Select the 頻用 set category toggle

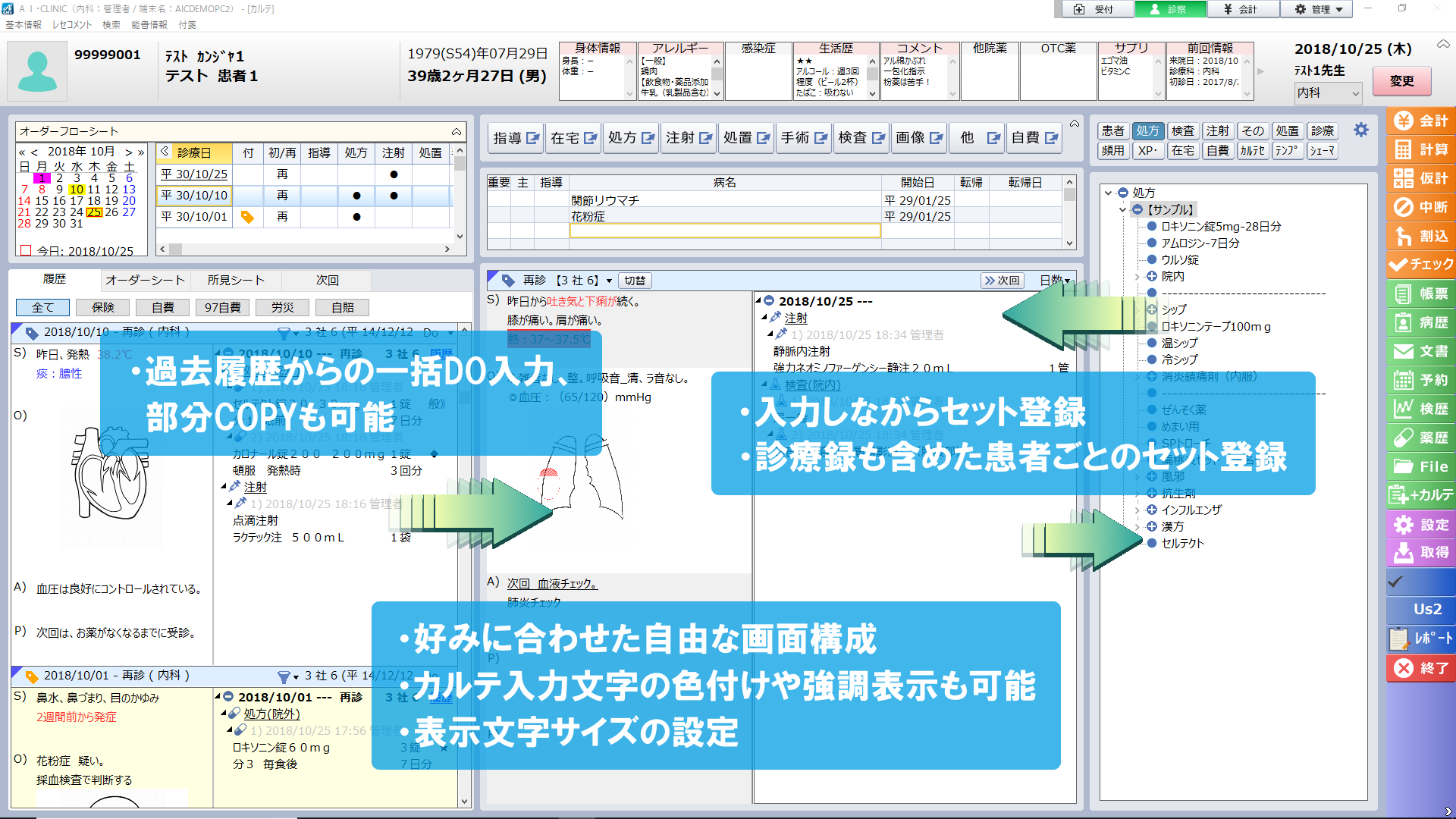tap(1113, 150)
